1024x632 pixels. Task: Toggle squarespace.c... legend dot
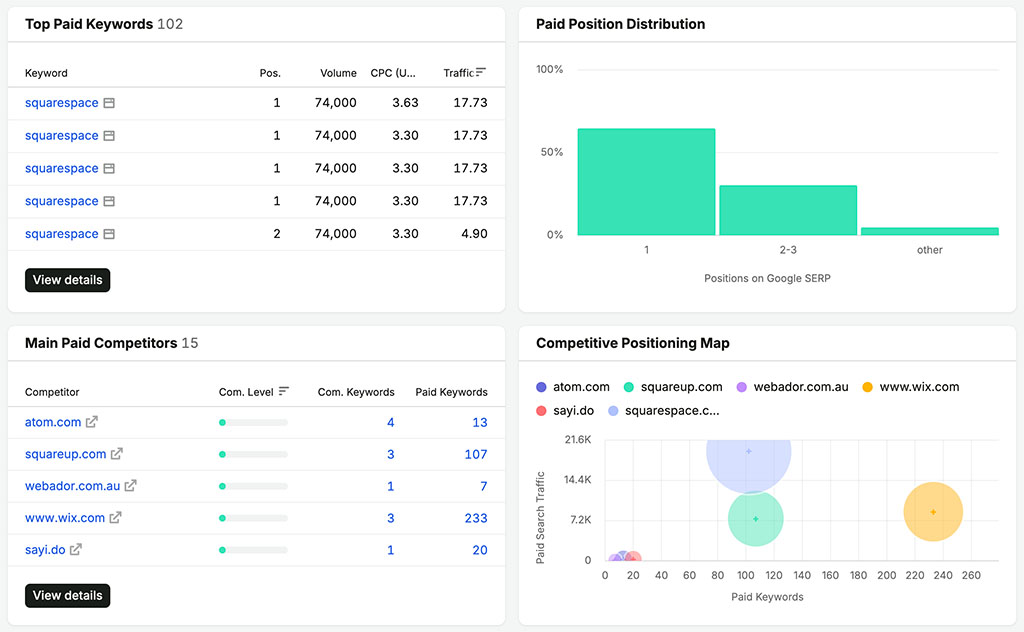click(613, 411)
